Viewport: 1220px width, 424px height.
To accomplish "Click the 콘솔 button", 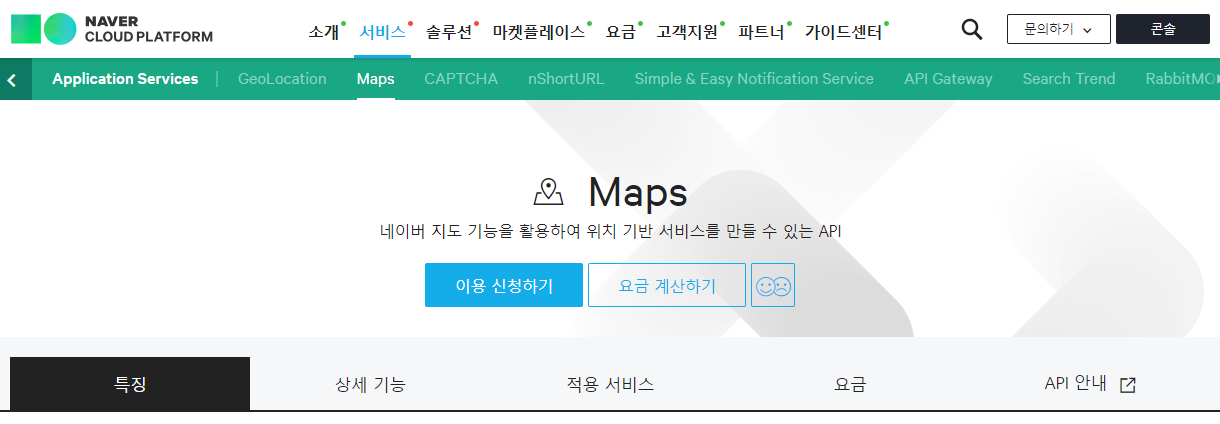I will [1163, 29].
